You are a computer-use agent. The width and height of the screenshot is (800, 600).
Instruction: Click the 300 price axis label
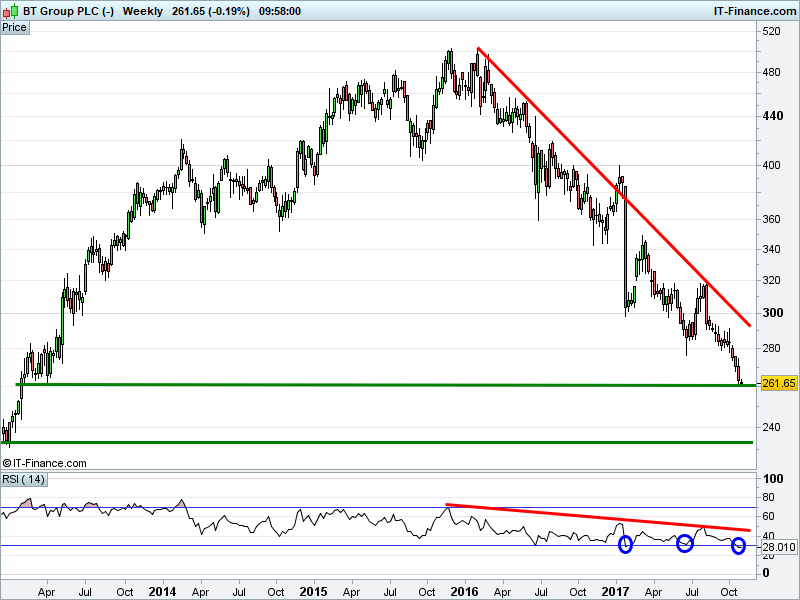point(772,313)
